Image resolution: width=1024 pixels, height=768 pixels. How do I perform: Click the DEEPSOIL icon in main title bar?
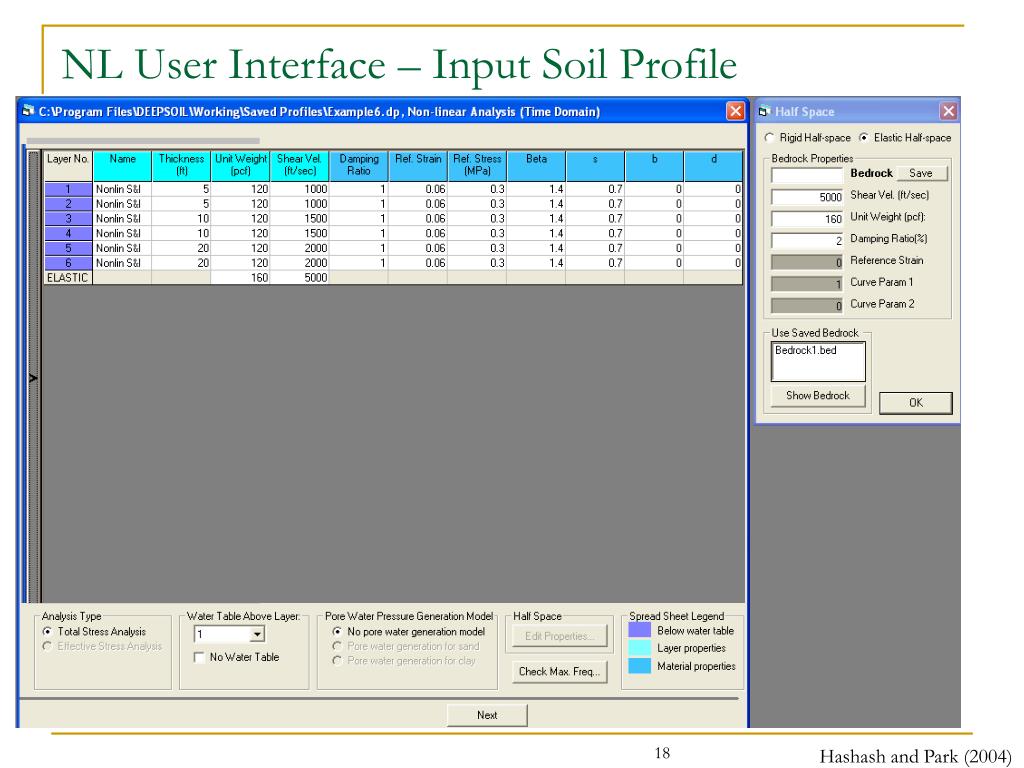(27, 112)
